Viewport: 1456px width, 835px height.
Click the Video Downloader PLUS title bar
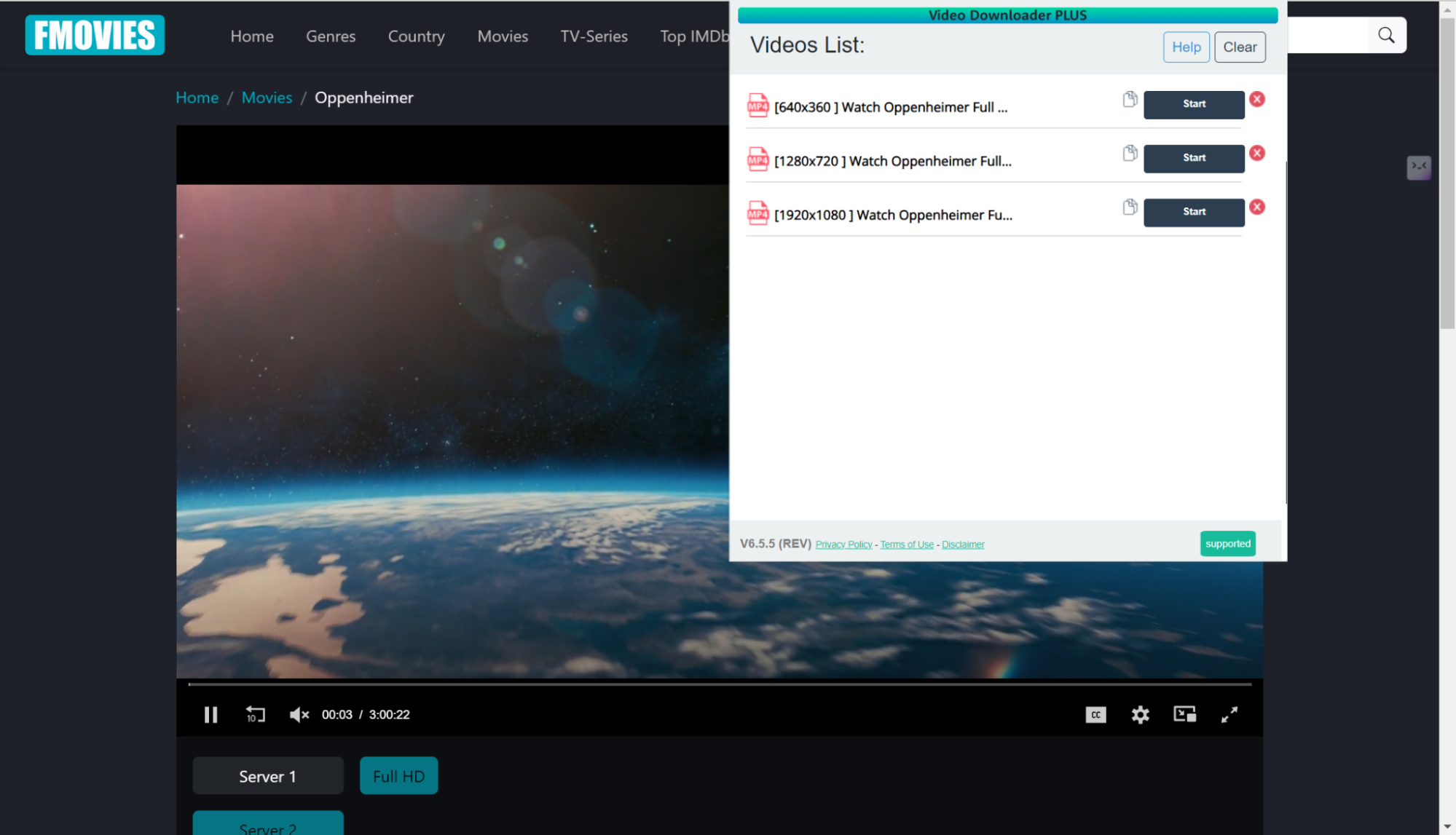pos(1007,15)
